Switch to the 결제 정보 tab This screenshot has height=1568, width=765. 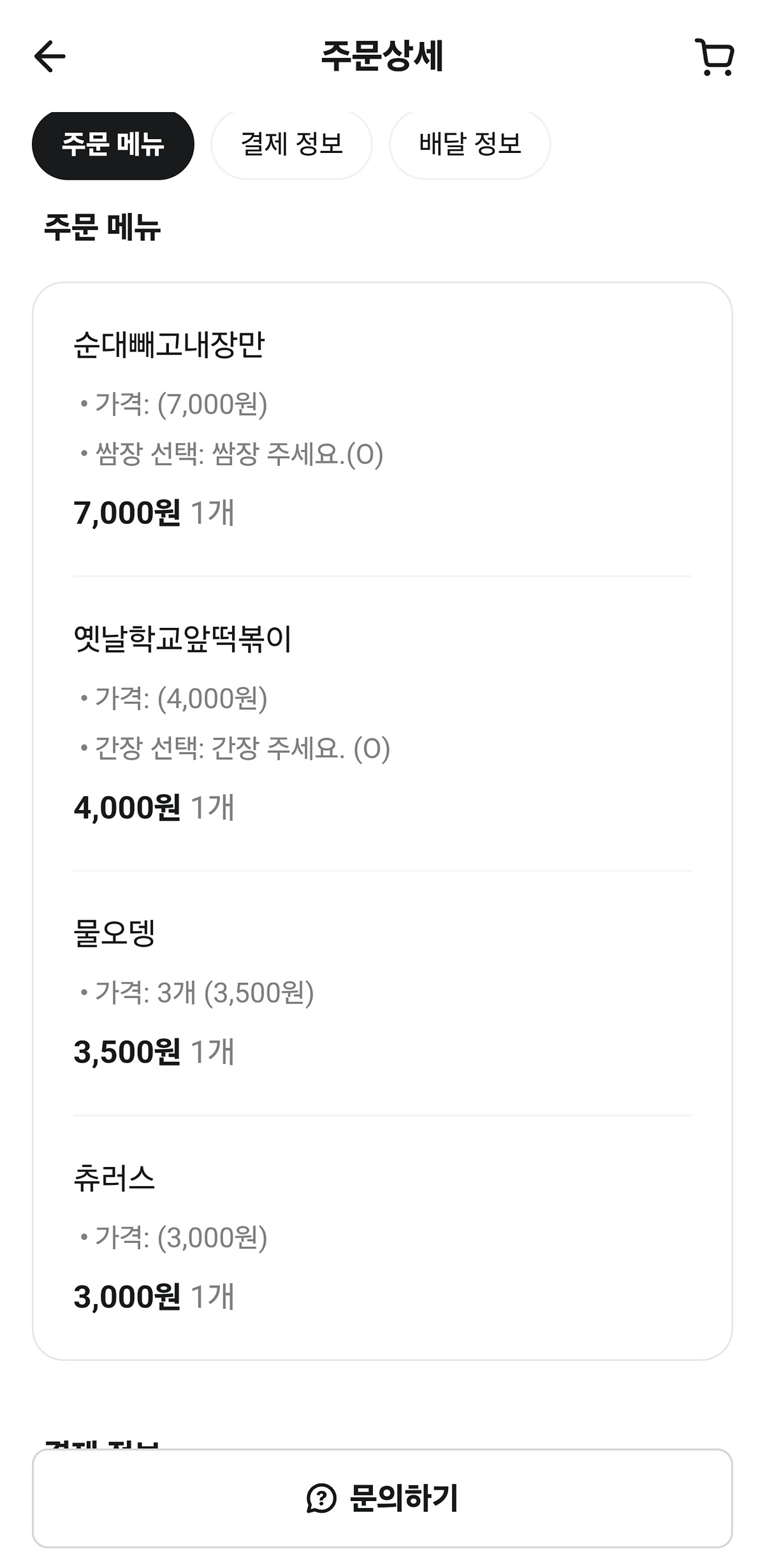coord(291,145)
